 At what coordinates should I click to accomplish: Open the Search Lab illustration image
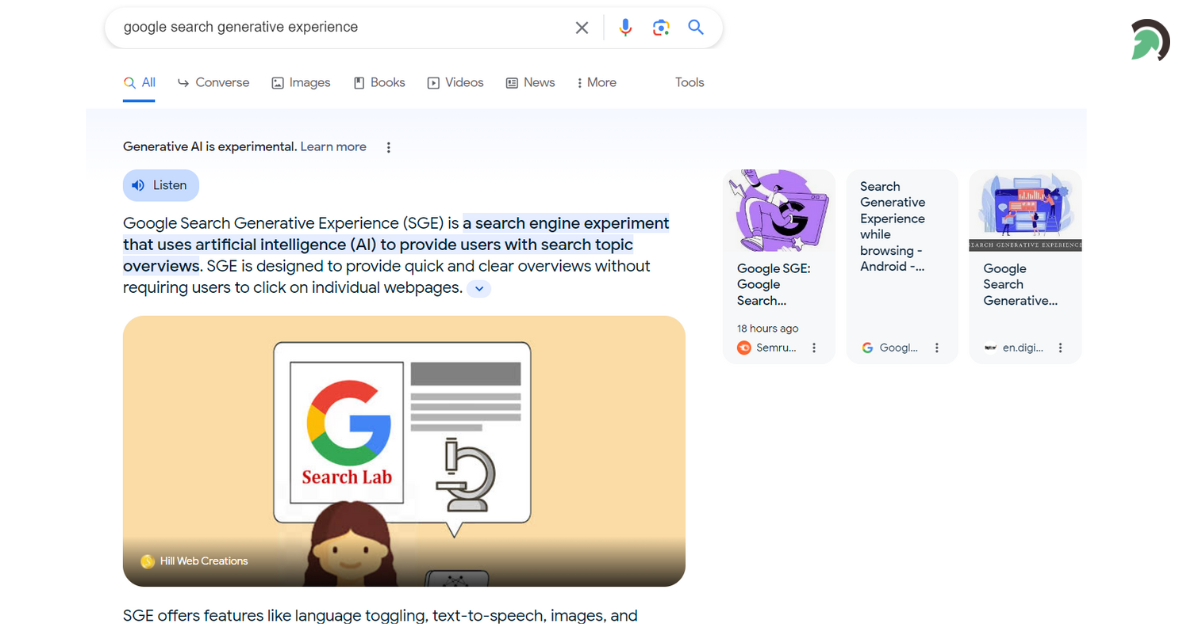coord(404,451)
